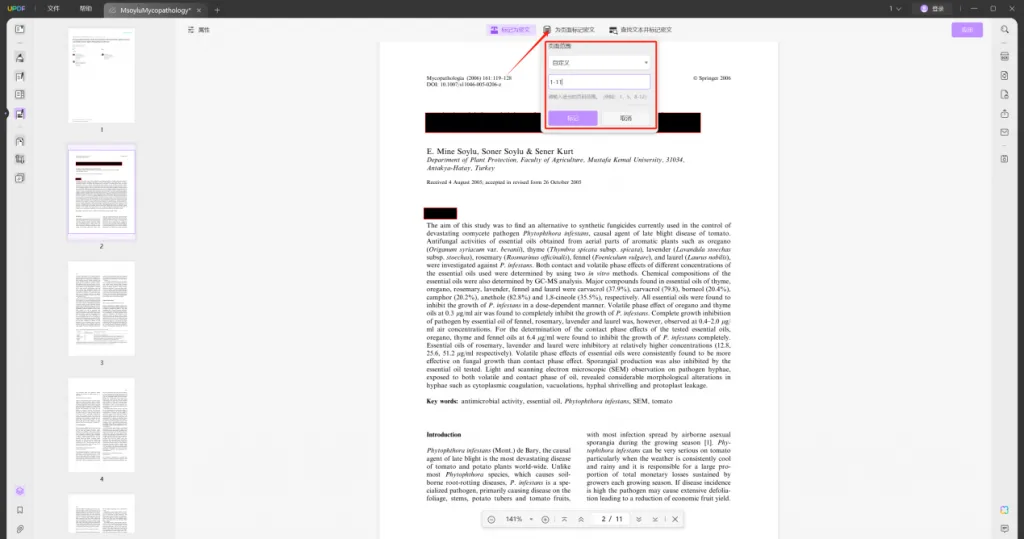Select page 5 thumbnail at bottom
The height and width of the screenshot is (539, 1024).
pyautogui.click(x=101, y=514)
